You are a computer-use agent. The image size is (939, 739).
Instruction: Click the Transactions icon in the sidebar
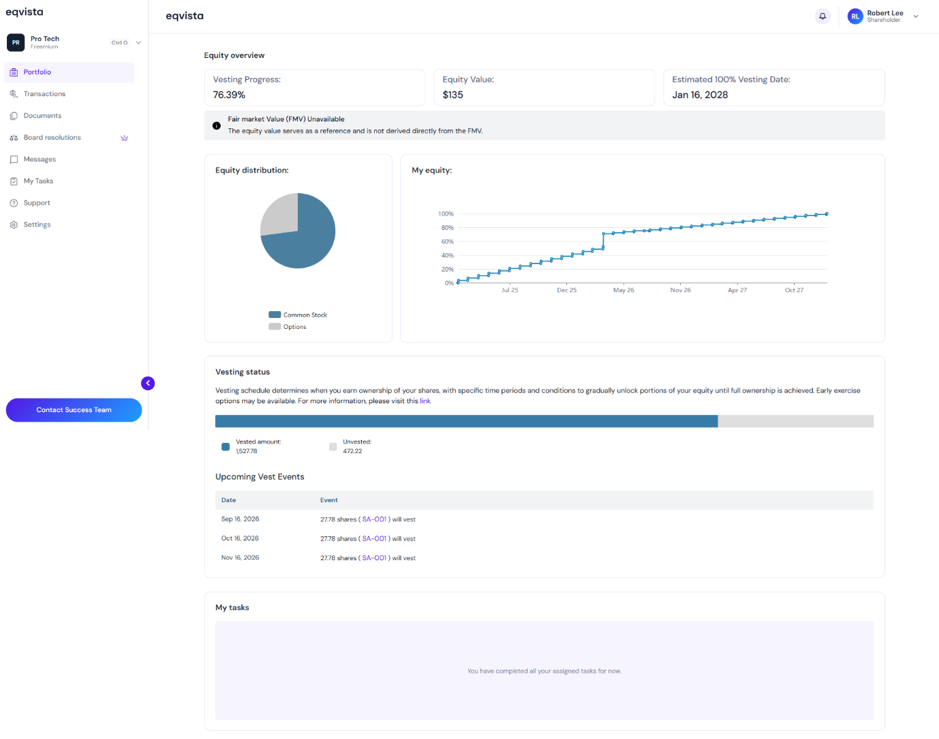click(14, 94)
